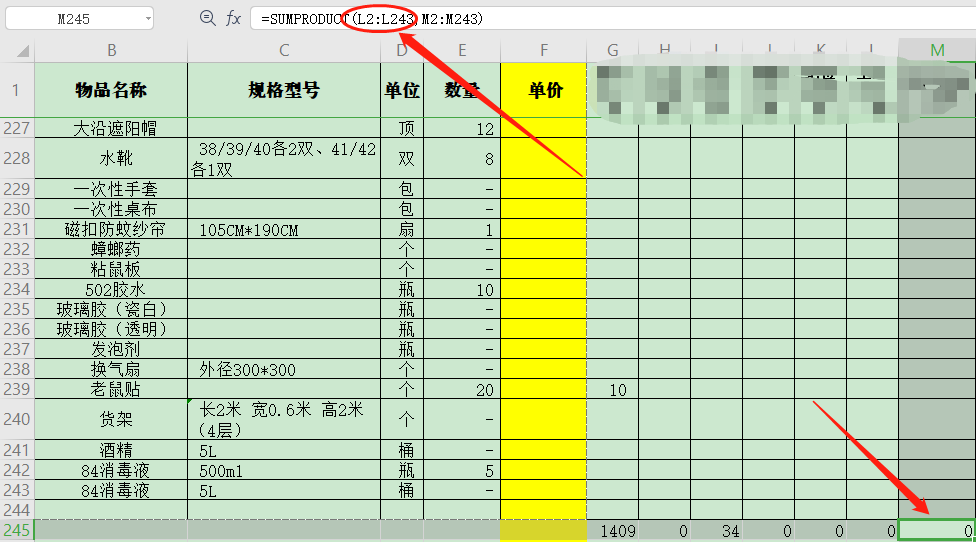Select spec cell 500ml
The height and width of the screenshot is (542, 976).
(x=284, y=470)
